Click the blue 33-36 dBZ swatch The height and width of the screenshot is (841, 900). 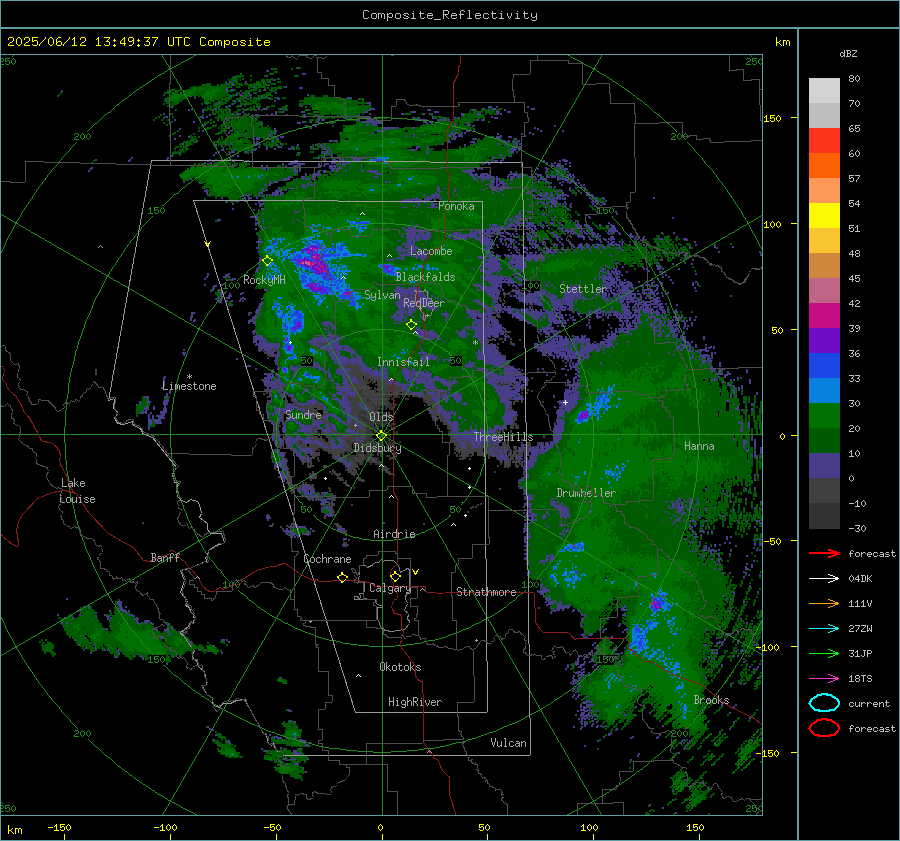point(824,366)
